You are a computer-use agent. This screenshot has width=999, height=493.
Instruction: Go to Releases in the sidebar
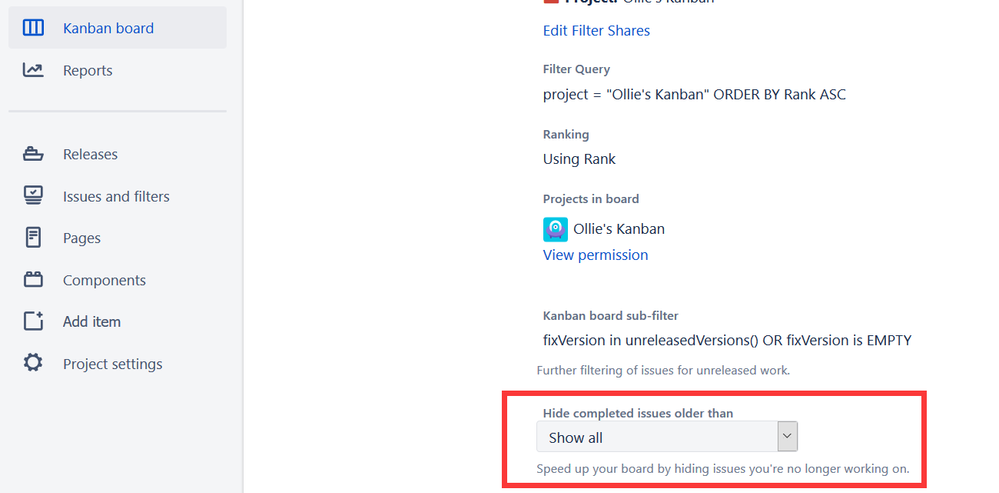(x=117, y=154)
